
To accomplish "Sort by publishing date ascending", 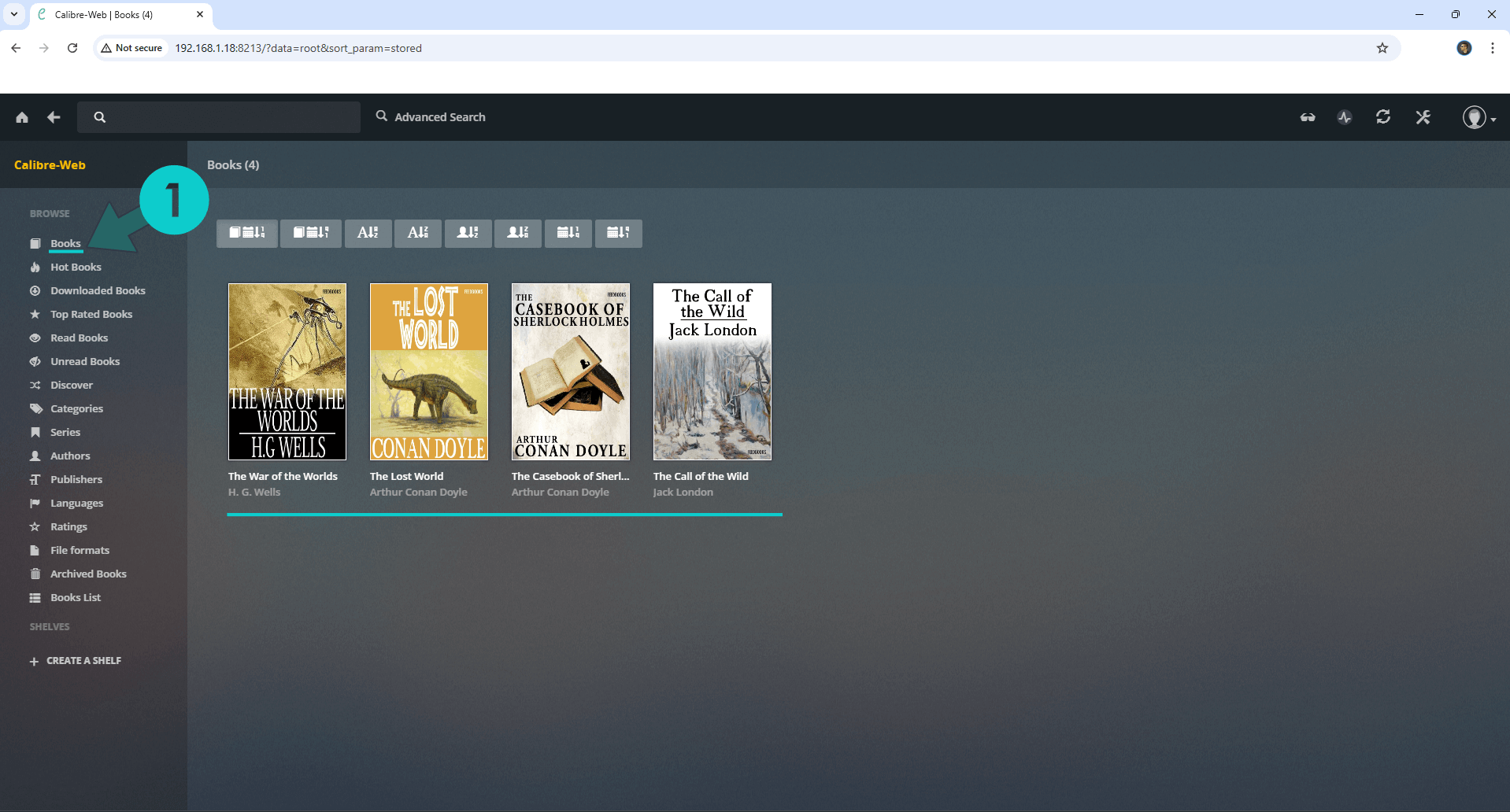I will [x=568, y=233].
